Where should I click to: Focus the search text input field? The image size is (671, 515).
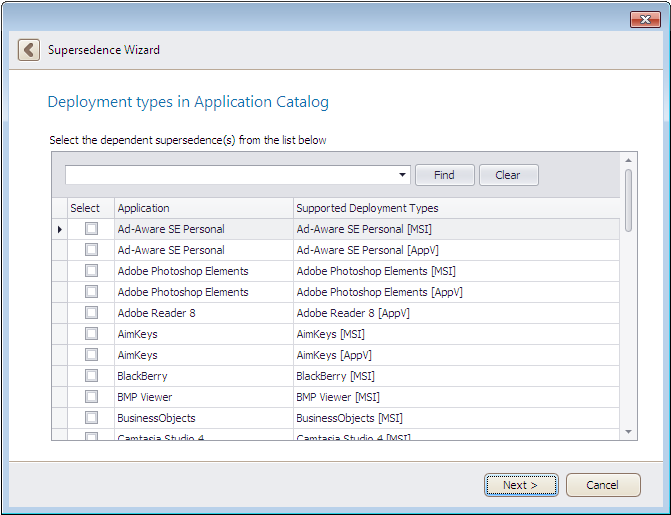[230, 175]
